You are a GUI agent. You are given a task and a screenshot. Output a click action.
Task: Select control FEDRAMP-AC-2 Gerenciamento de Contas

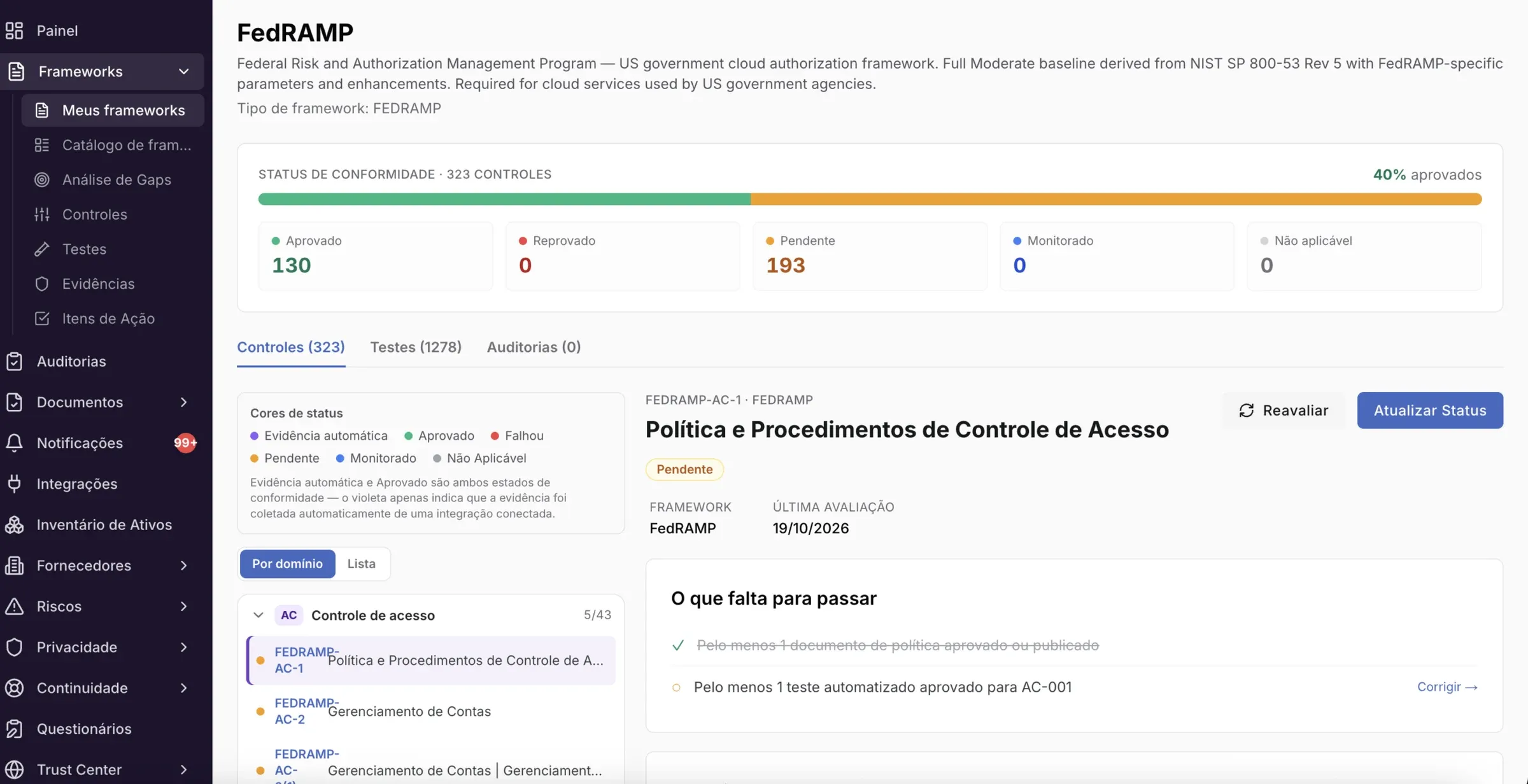(430, 711)
